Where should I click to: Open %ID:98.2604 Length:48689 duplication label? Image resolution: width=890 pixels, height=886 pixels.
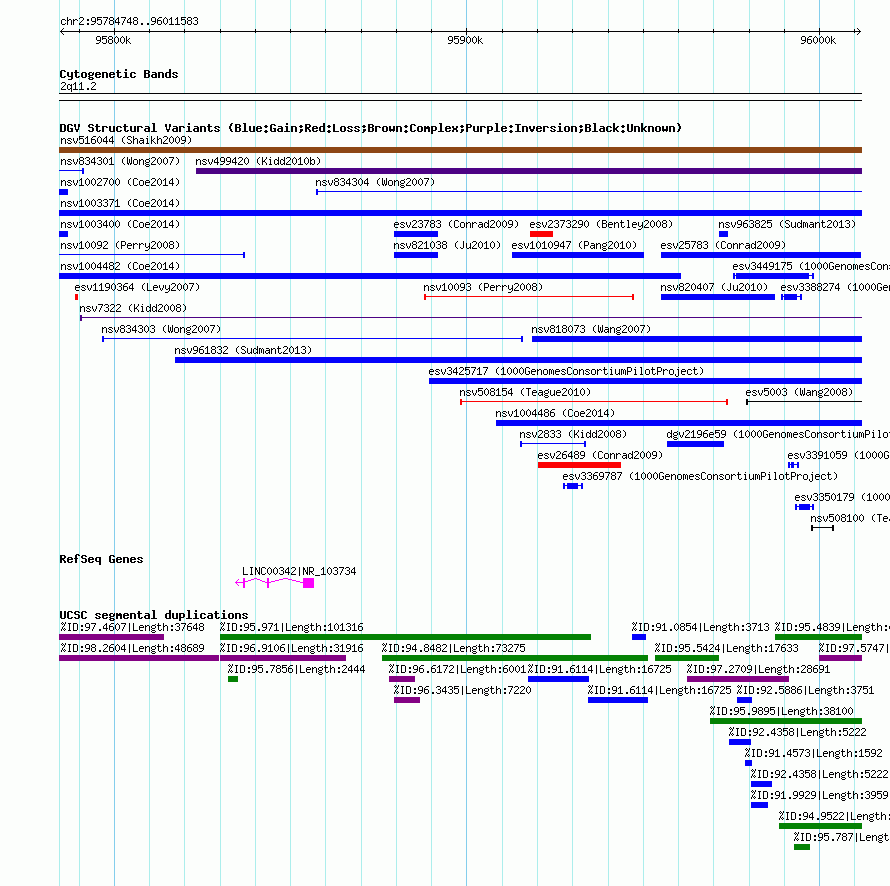(x=132, y=648)
